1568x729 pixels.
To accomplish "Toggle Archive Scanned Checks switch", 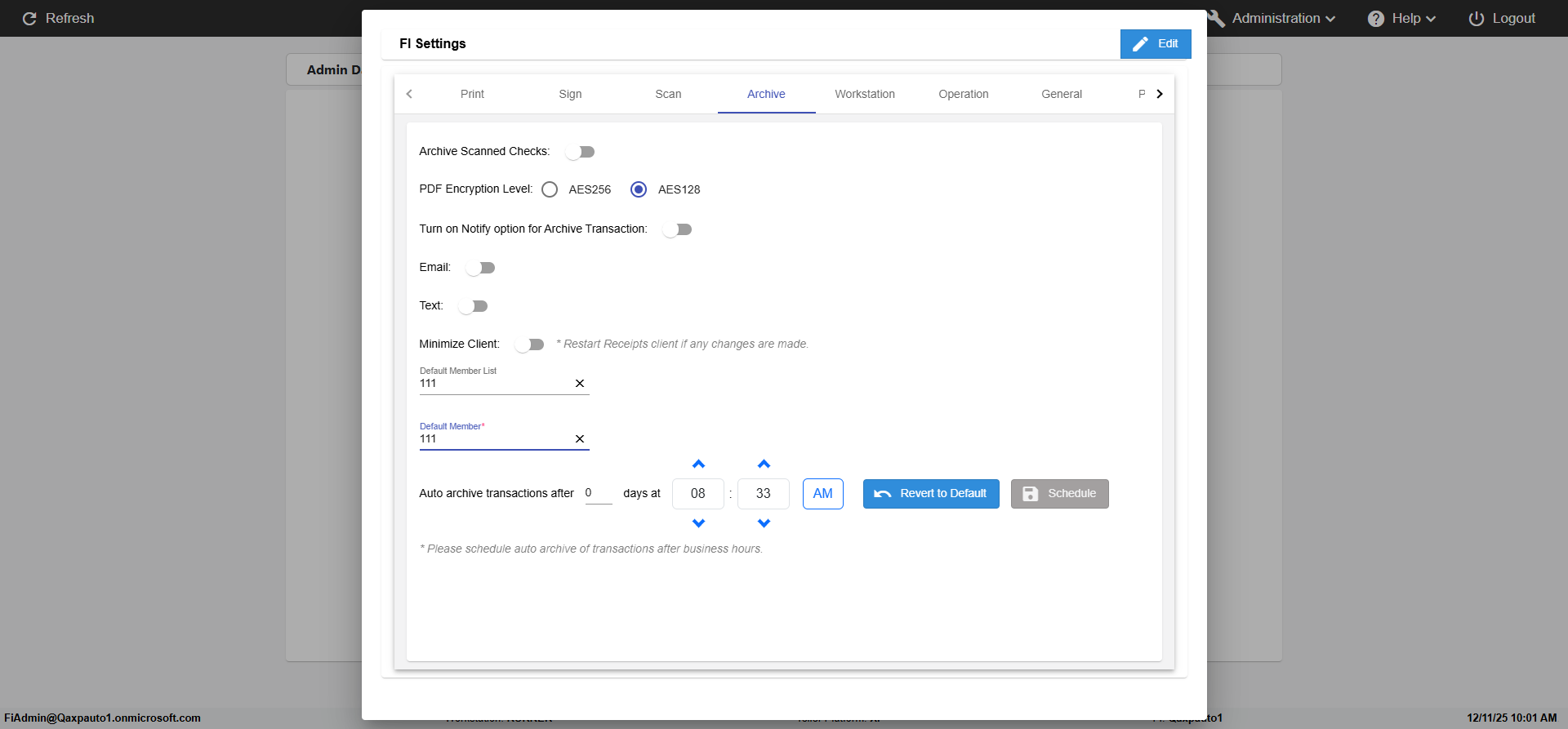I will (x=581, y=152).
